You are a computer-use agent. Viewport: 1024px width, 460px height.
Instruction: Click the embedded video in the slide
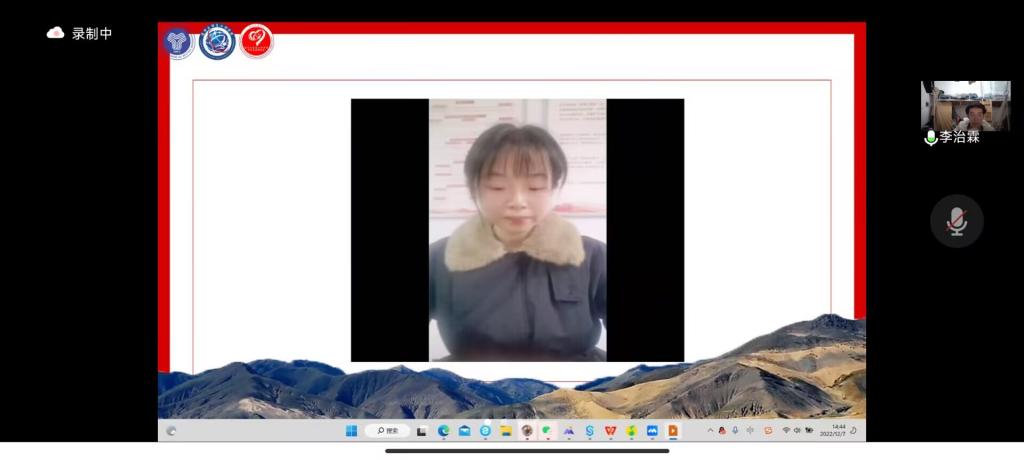[517, 229]
